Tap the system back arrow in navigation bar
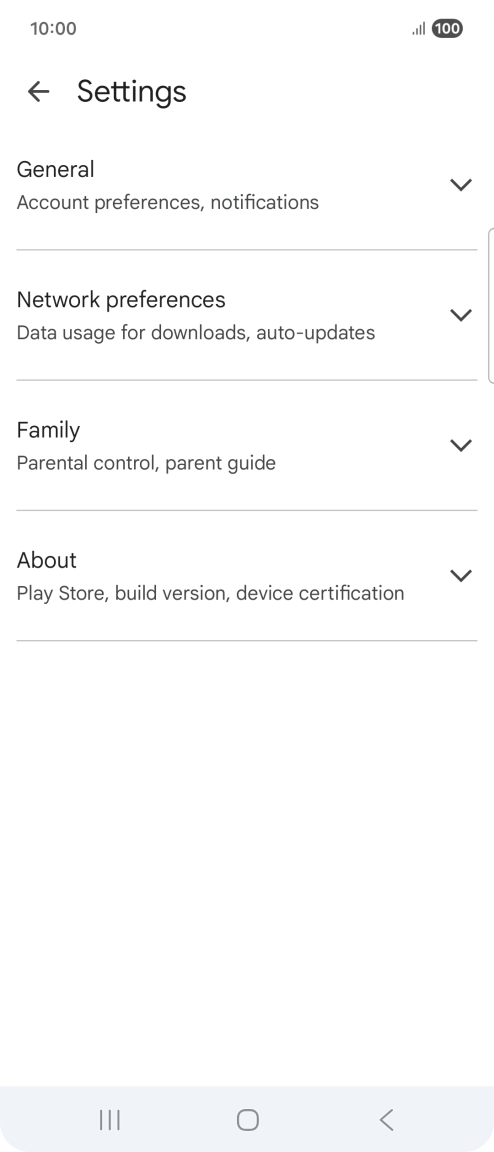494x1152 pixels. point(387,1120)
